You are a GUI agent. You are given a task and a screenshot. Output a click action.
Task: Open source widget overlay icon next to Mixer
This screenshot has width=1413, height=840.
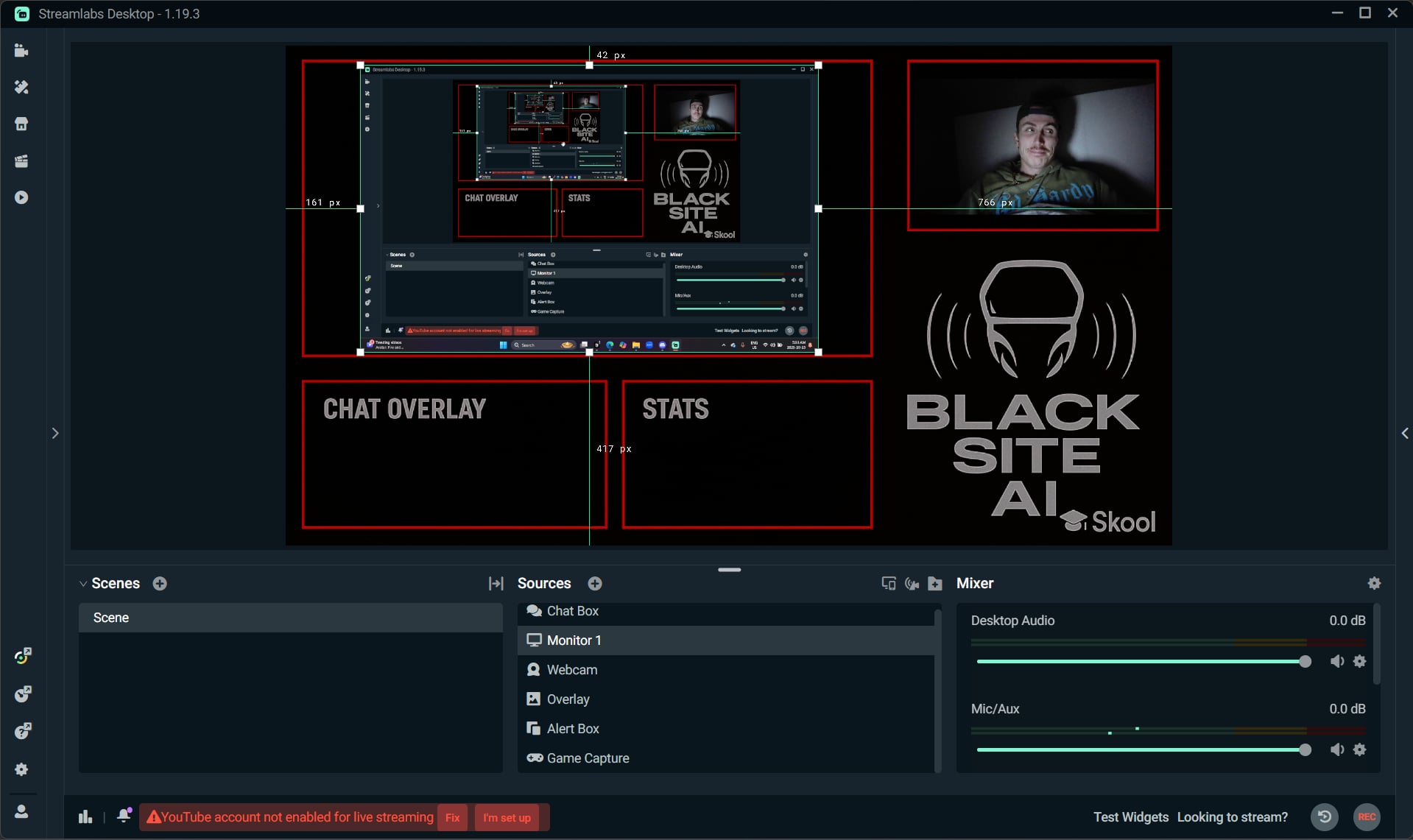889,583
